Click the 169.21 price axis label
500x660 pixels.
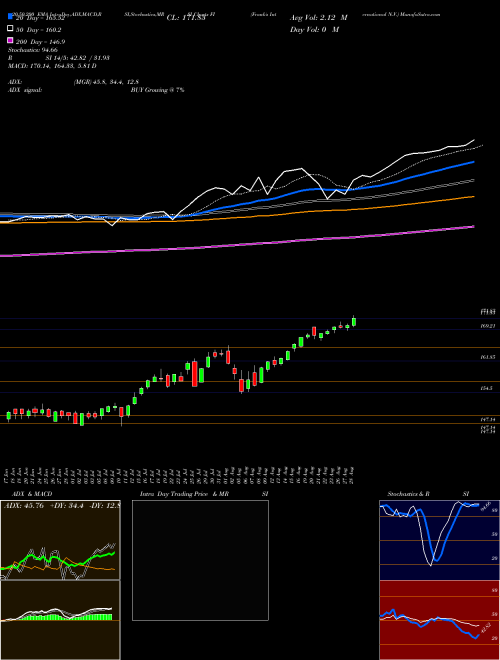click(488, 326)
